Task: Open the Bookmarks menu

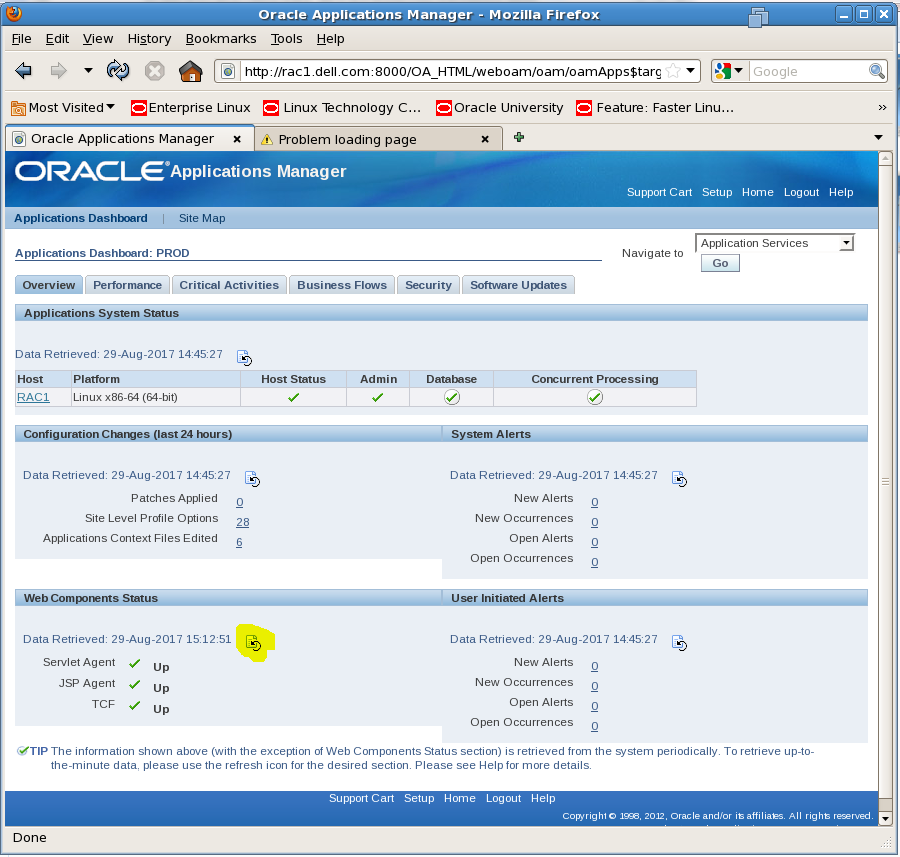Action: tap(221, 39)
